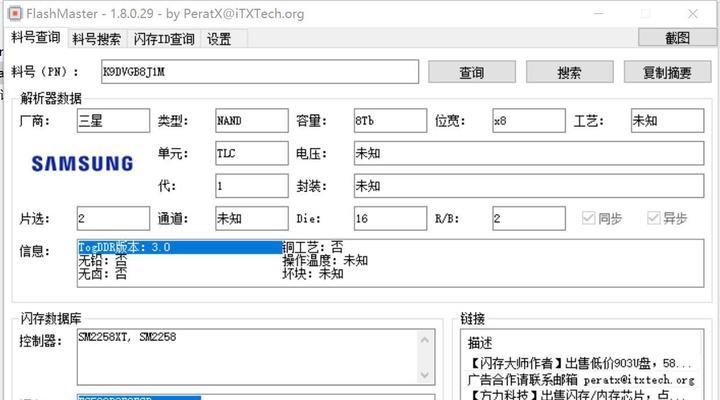Close the FlashMaster window
The width and height of the screenshot is (720, 400).
point(693,14)
